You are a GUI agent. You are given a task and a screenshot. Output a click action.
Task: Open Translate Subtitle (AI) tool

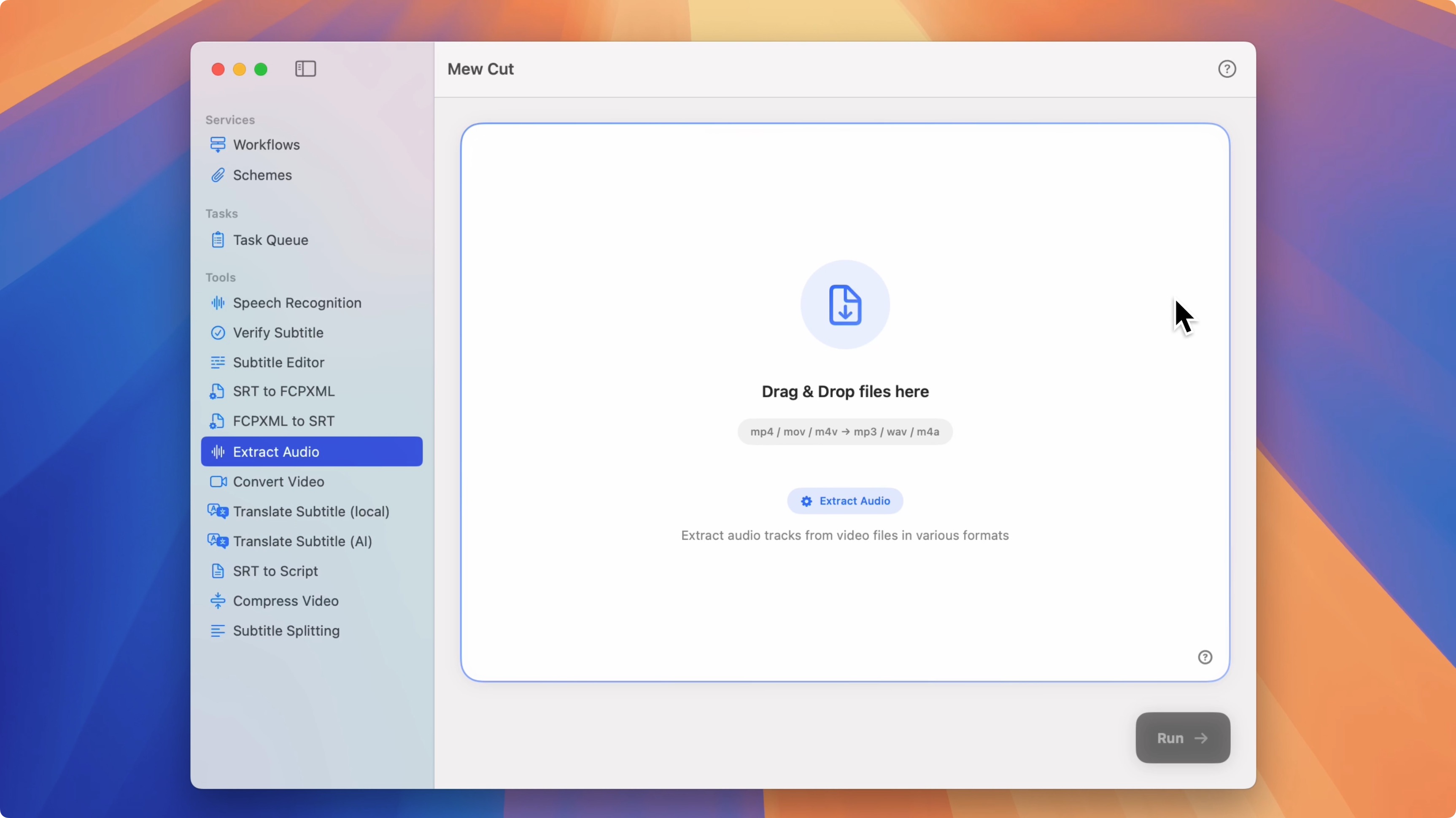[x=302, y=541]
